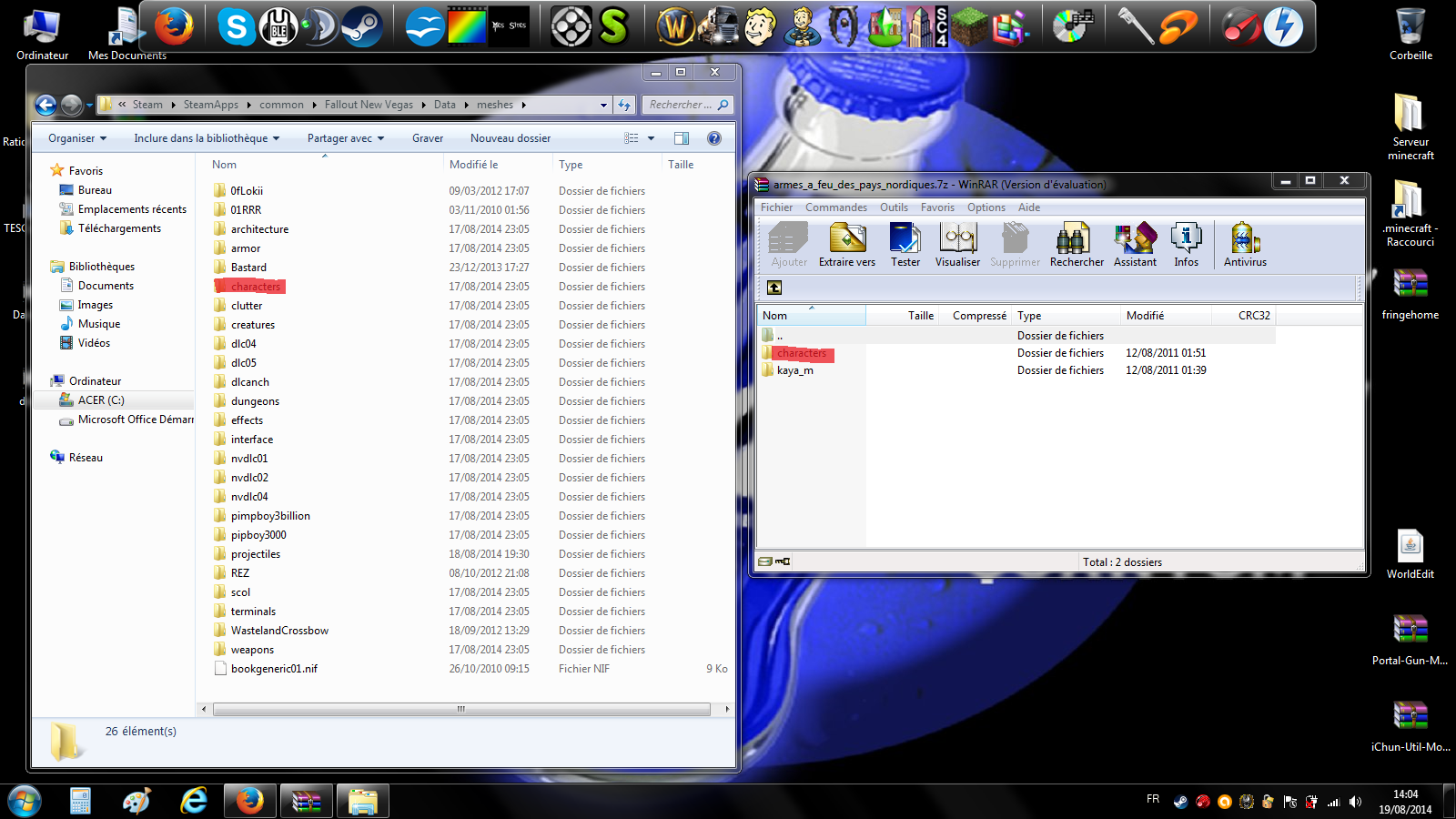Open Organiser dropdown menu
1456x819 pixels.
point(77,138)
